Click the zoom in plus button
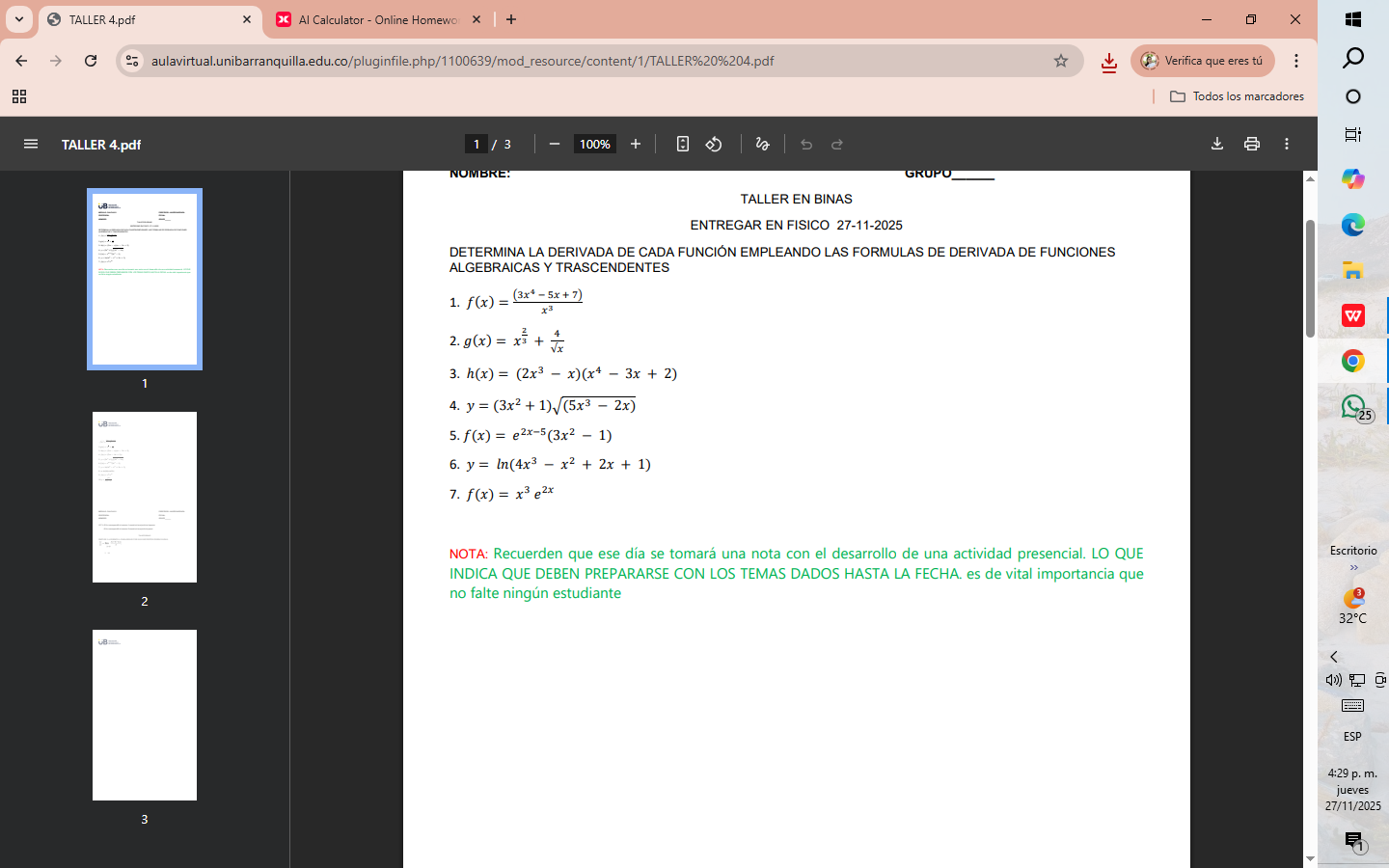The height and width of the screenshot is (868, 1389). (636, 145)
